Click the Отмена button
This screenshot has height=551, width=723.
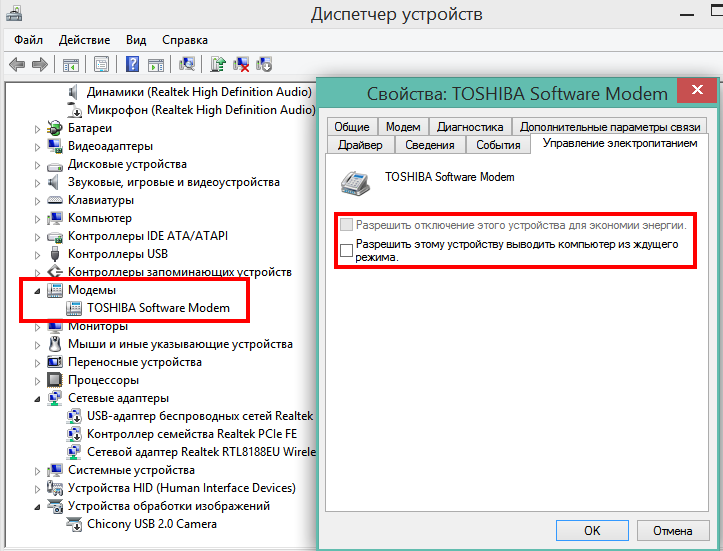pyautogui.click(x=673, y=531)
